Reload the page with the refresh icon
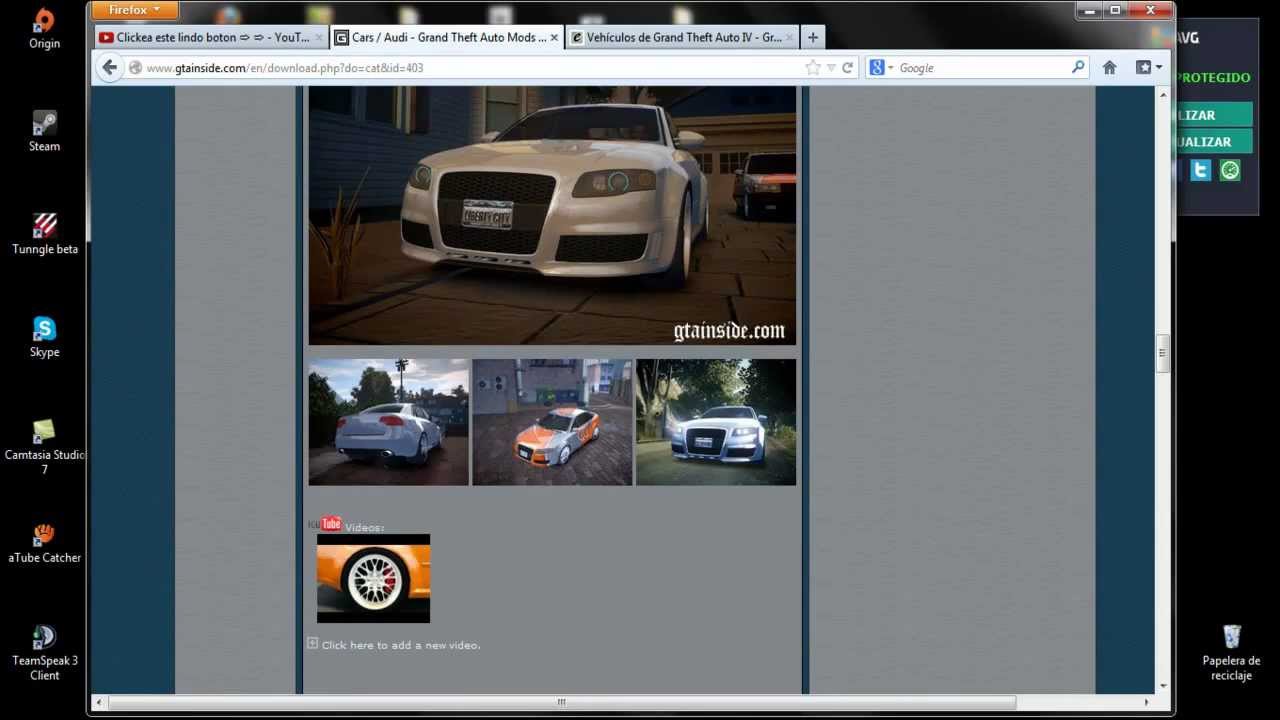The width and height of the screenshot is (1280, 720). coord(847,68)
